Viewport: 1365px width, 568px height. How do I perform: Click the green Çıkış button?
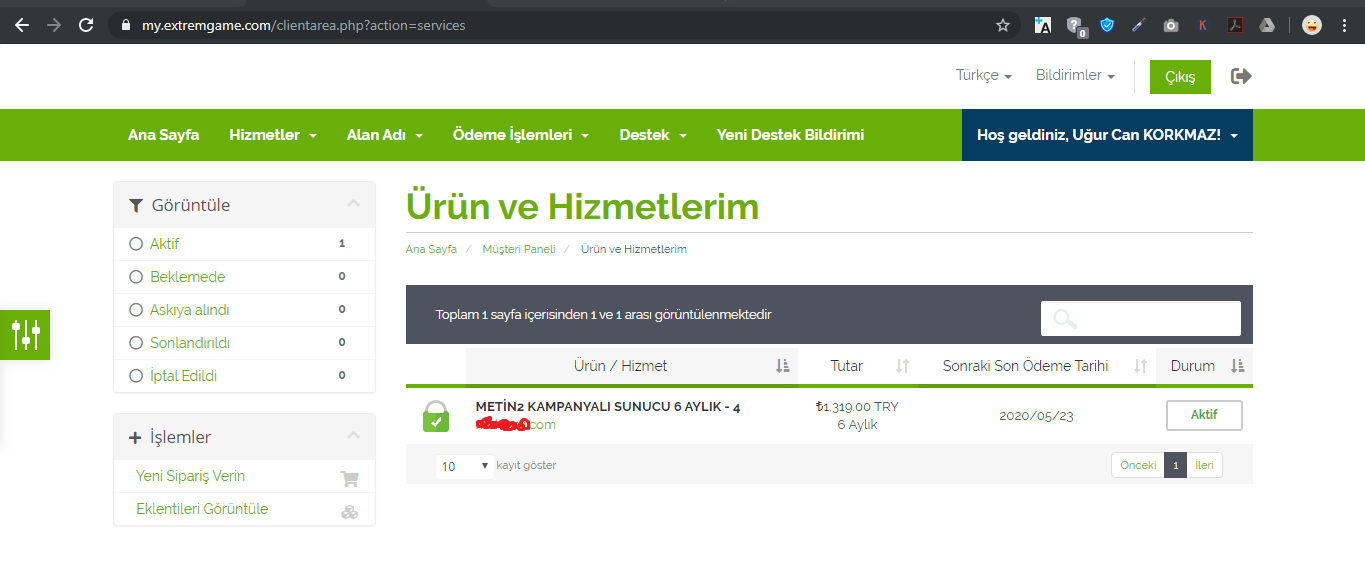point(1180,77)
